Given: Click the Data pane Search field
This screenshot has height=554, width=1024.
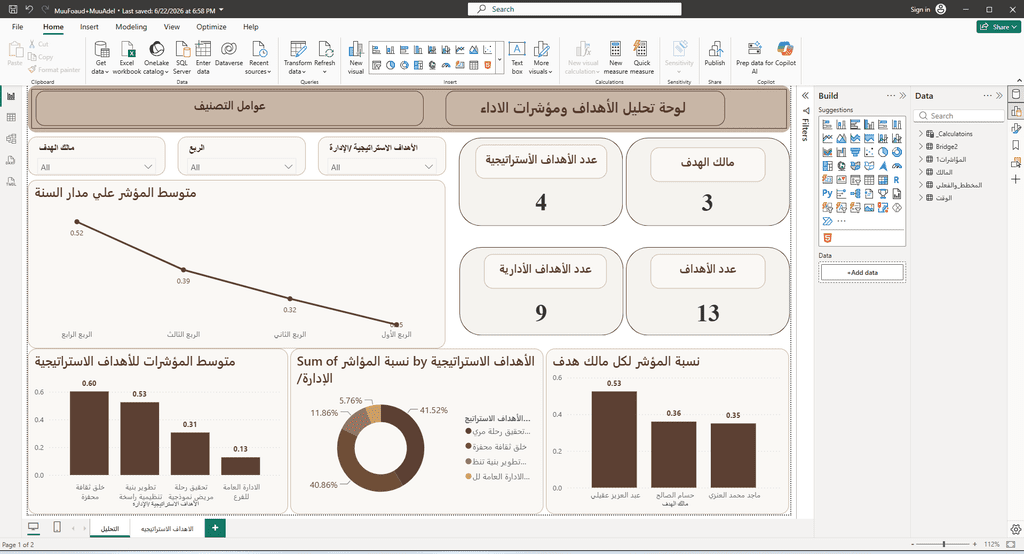Looking at the screenshot, I should (x=959, y=116).
